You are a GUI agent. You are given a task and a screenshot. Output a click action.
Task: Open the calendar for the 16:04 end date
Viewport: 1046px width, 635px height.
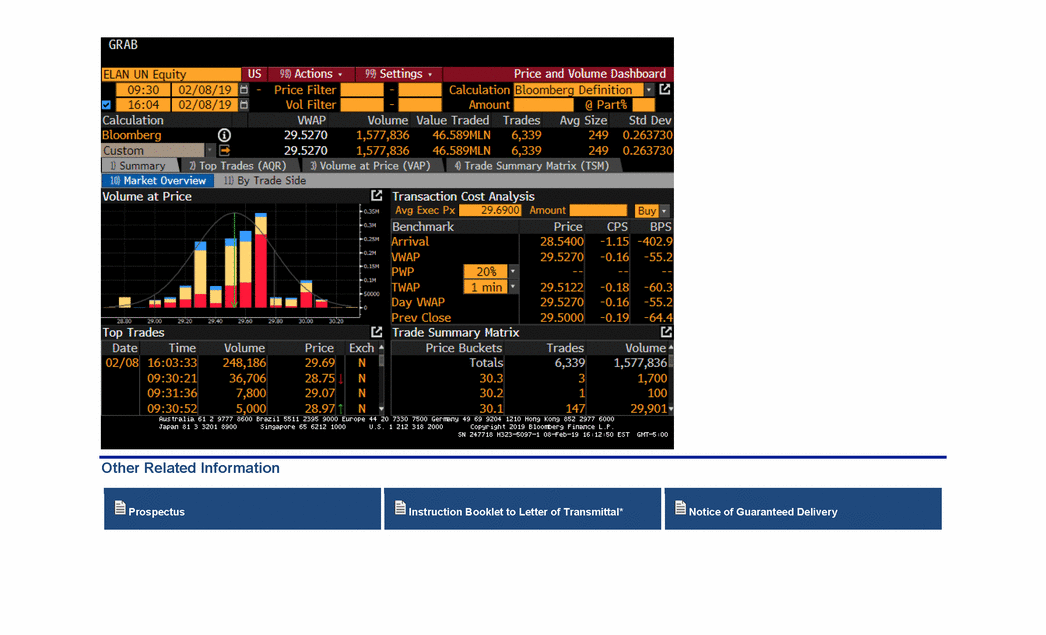click(243, 105)
